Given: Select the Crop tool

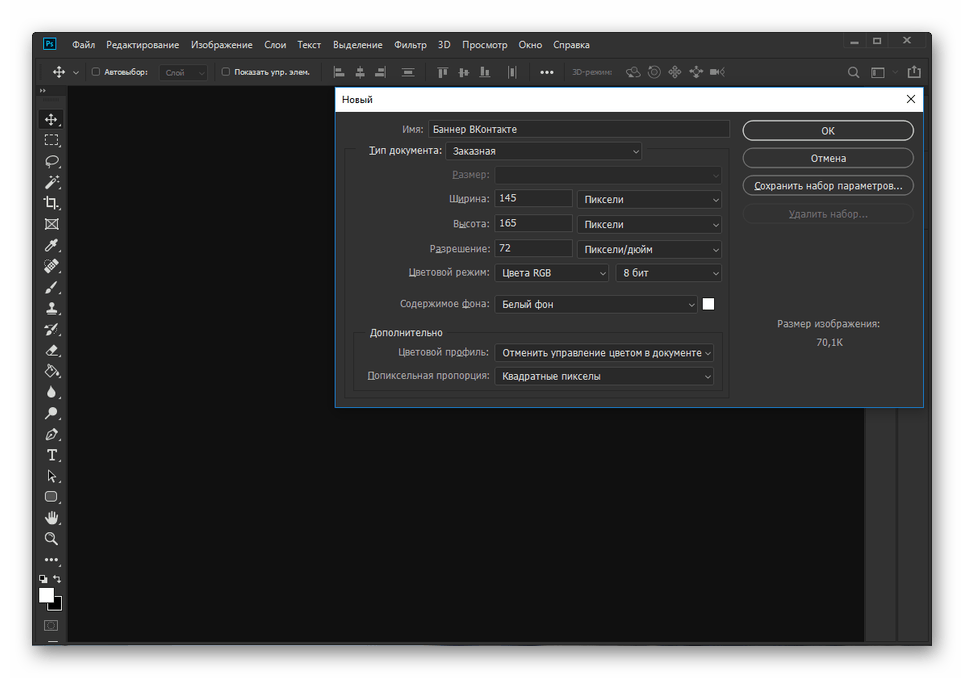Looking at the screenshot, I should pos(51,203).
